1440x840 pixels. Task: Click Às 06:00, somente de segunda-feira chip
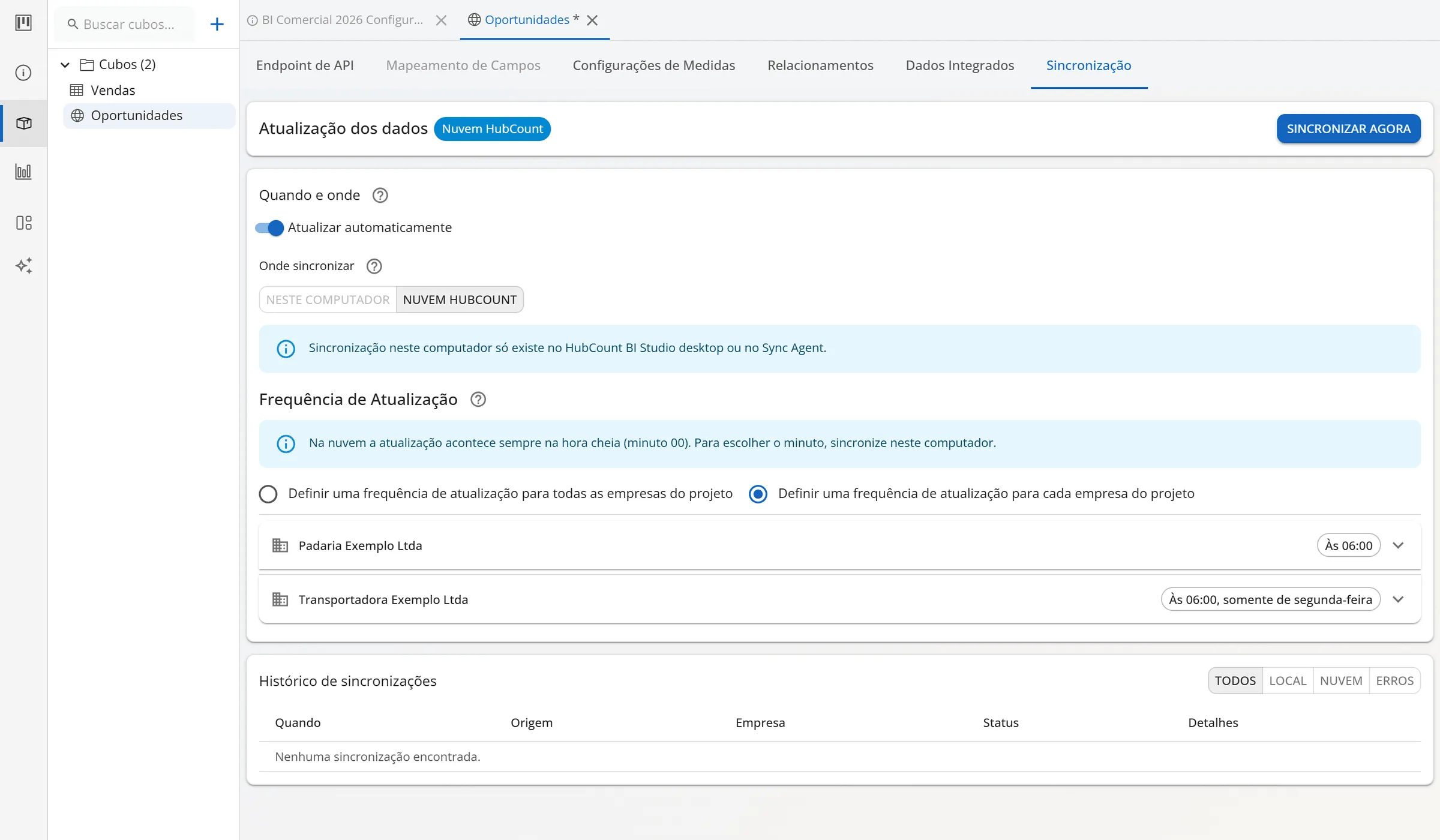tap(1270, 599)
